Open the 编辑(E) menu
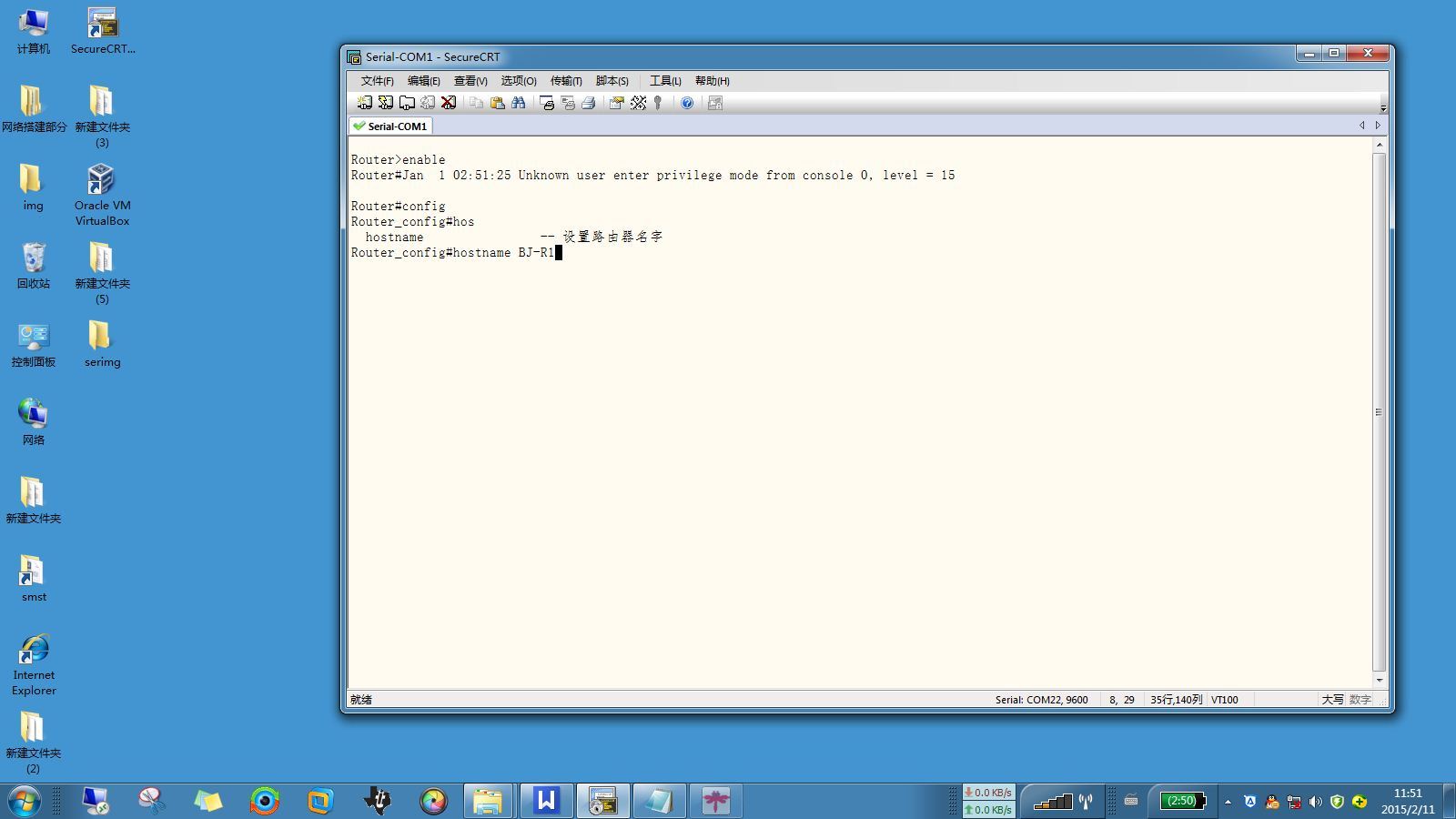Image resolution: width=1456 pixels, height=819 pixels. click(x=423, y=81)
